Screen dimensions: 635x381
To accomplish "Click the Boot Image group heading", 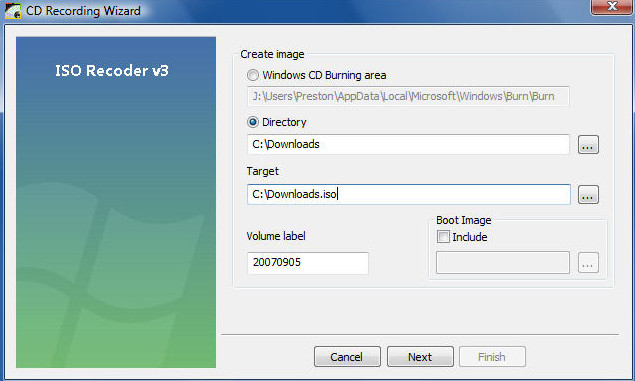I will (464, 220).
